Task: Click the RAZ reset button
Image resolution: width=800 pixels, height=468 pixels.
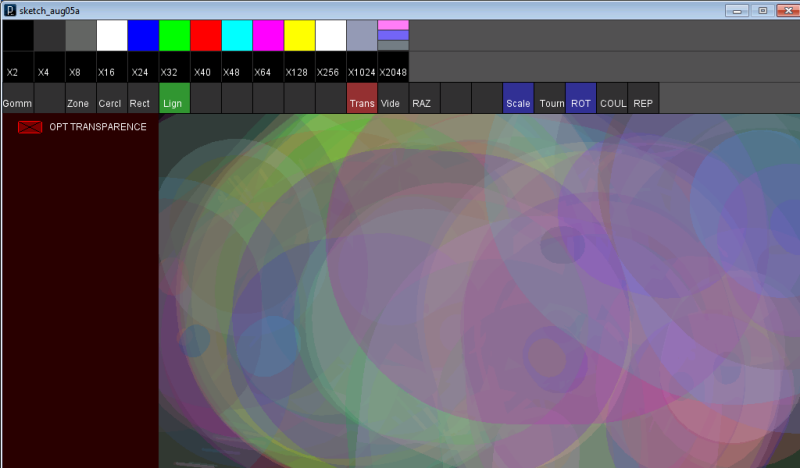Action: (424, 98)
